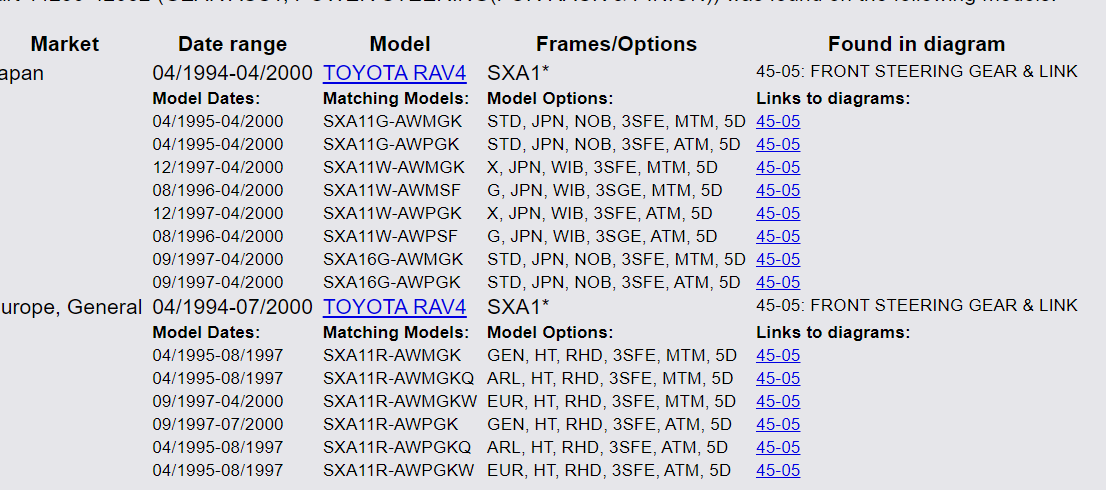This screenshot has height=490, width=1106.
Task: Click the Market column header
Action: click(x=65, y=44)
